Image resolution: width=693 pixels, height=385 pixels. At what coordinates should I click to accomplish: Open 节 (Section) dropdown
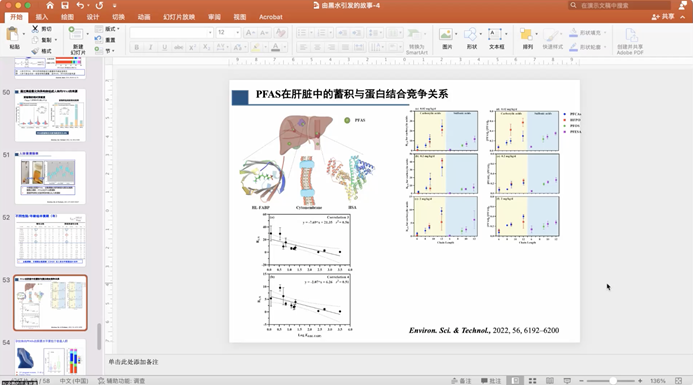pos(105,51)
